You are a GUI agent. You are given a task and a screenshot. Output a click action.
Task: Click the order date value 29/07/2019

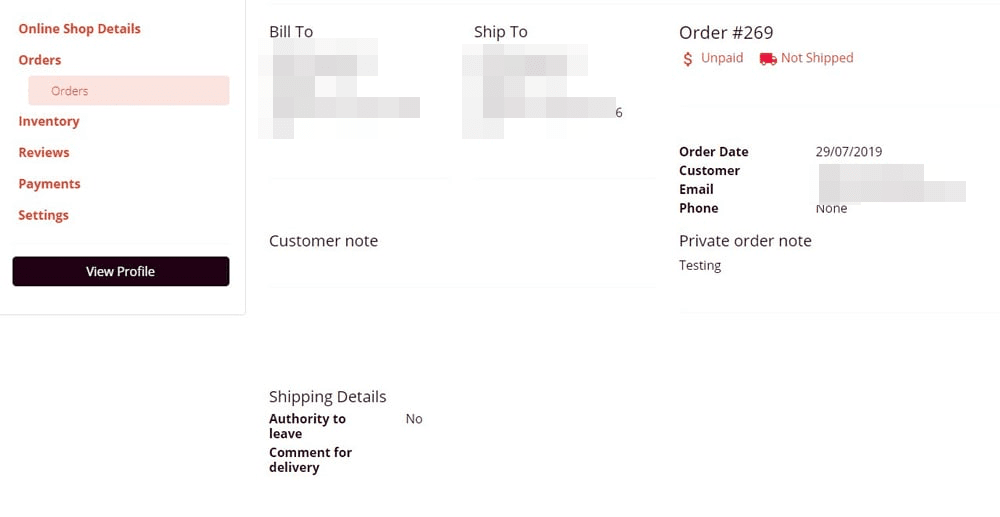849,152
